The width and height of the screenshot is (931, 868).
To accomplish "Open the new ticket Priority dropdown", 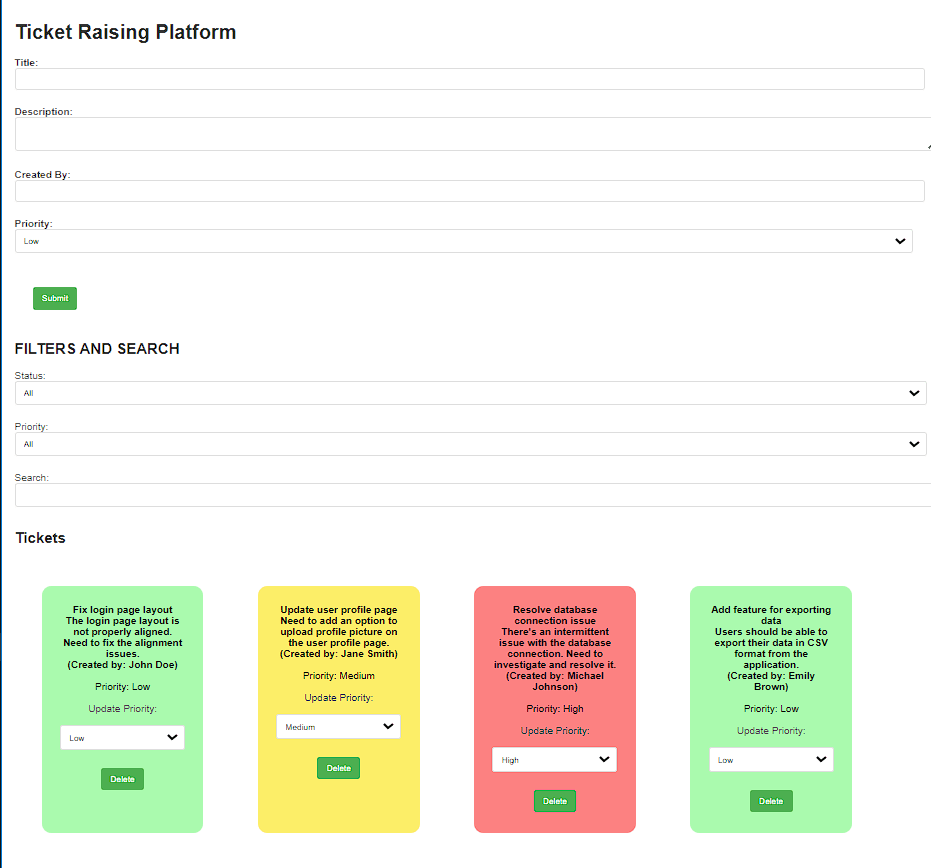I will [464, 241].
